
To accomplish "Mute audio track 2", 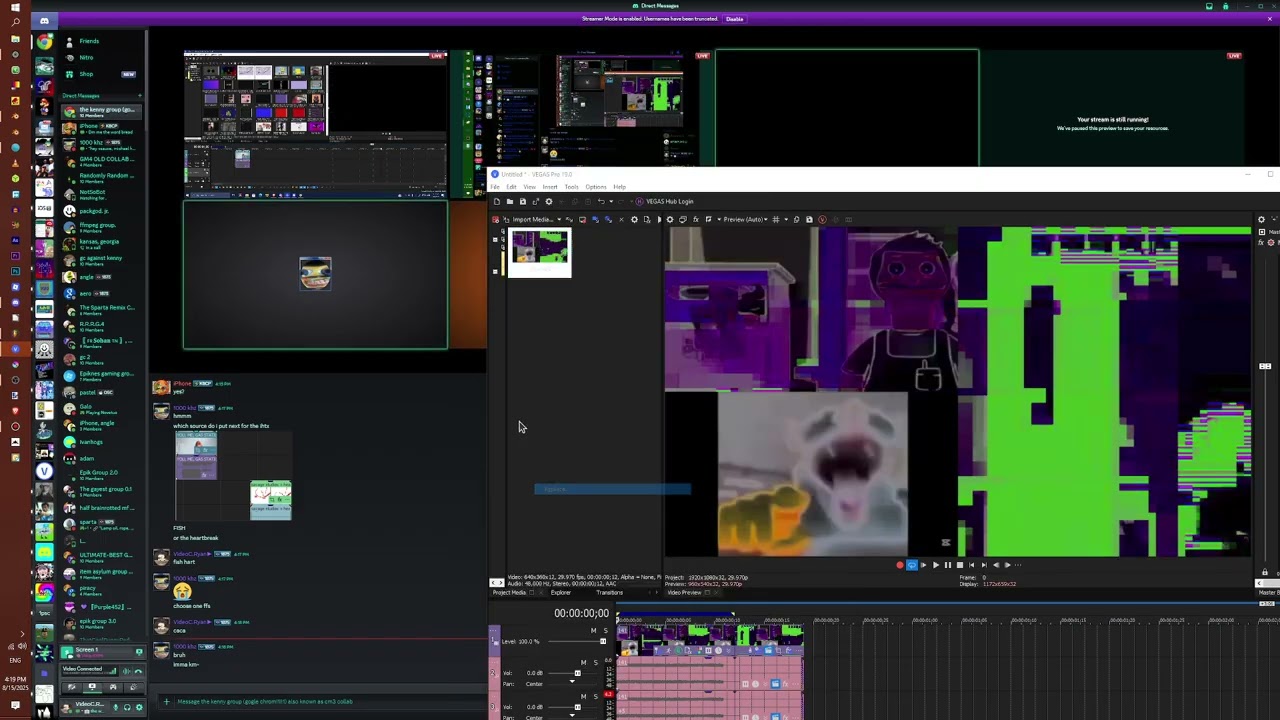I will tap(584, 663).
